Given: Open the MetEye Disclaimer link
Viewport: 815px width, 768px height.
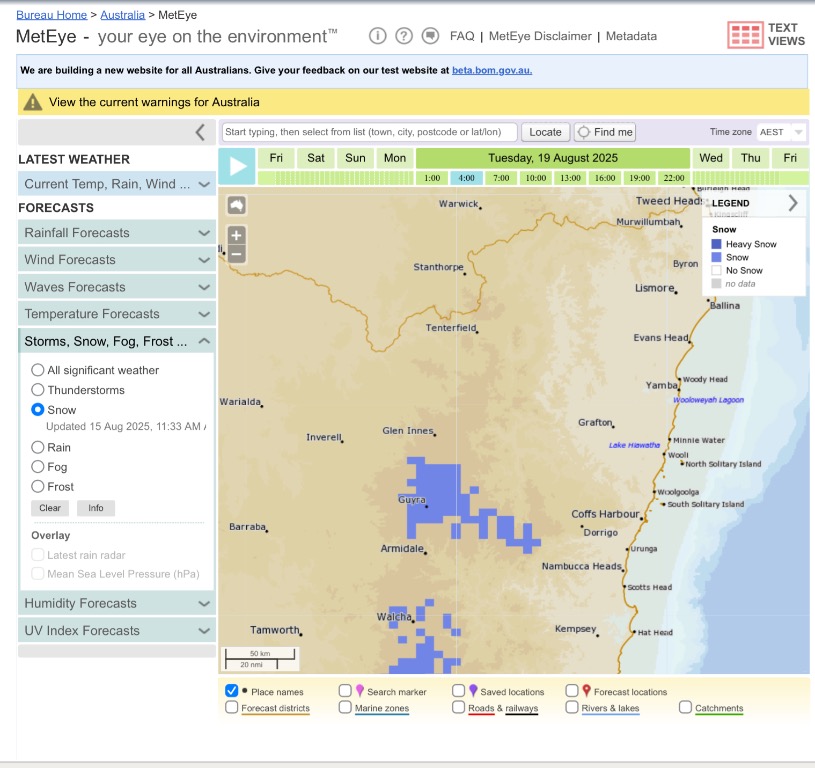Looking at the screenshot, I should (540, 36).
